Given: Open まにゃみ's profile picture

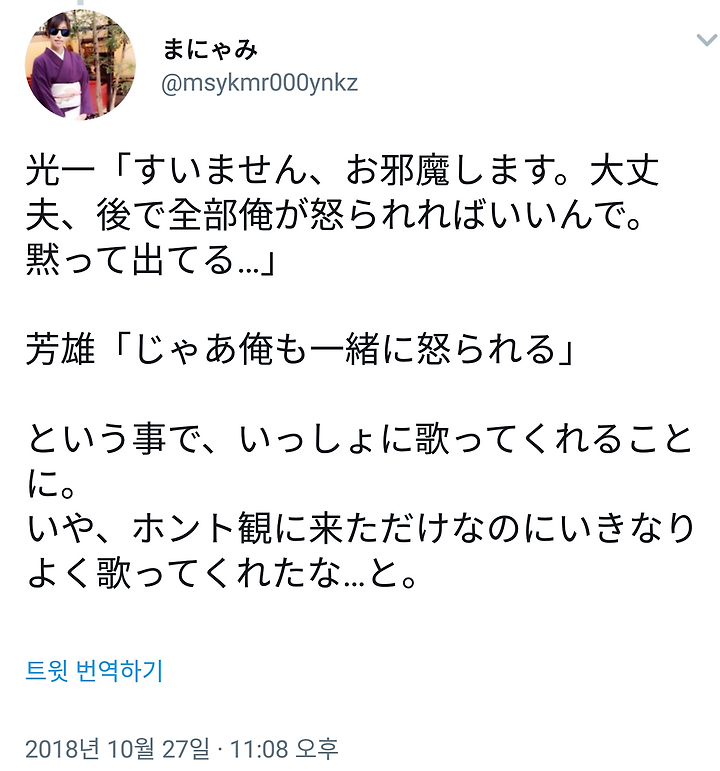Looking at the screenshot, I should (x=80, y=64).
